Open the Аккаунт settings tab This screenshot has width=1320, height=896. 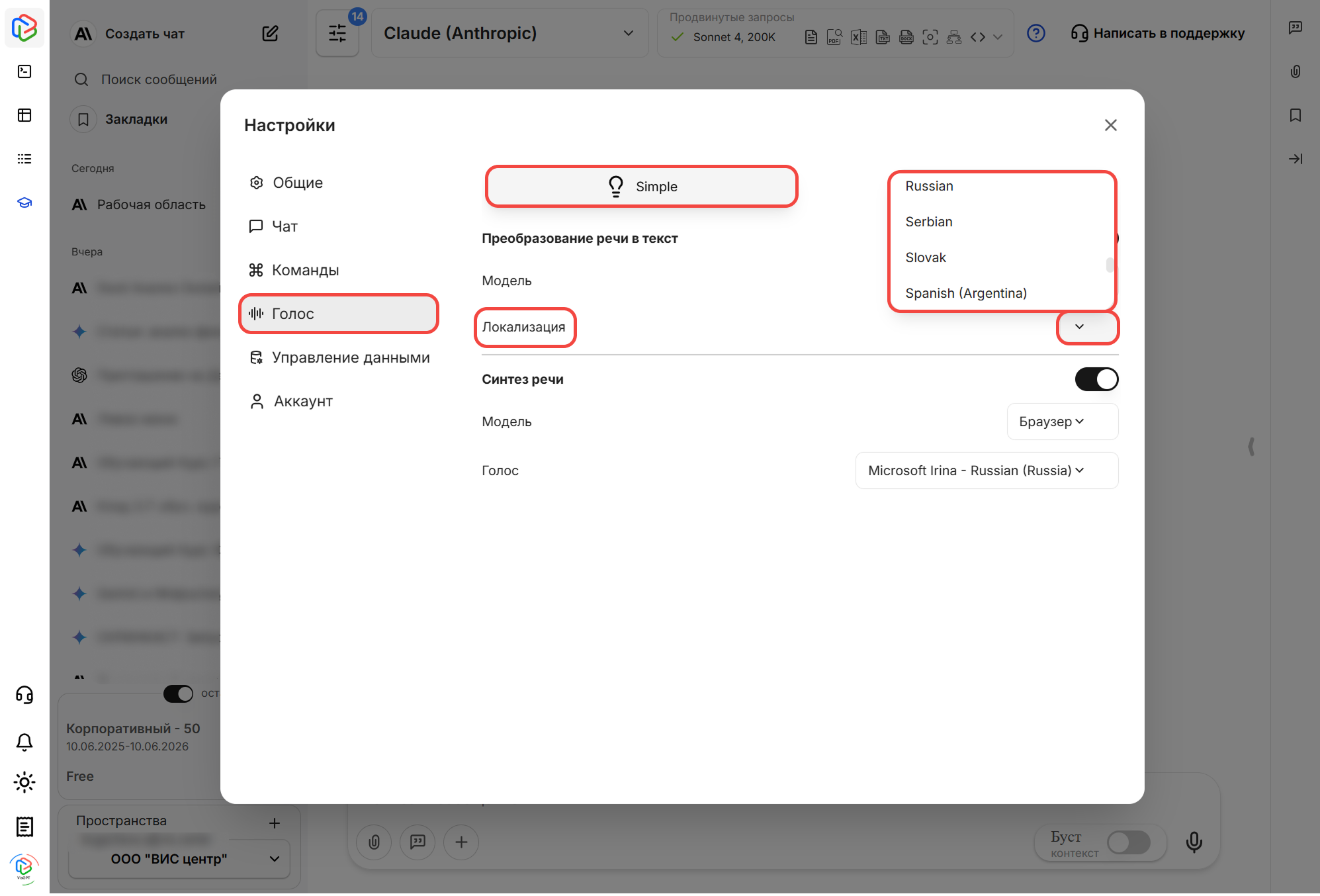[338, 401]
